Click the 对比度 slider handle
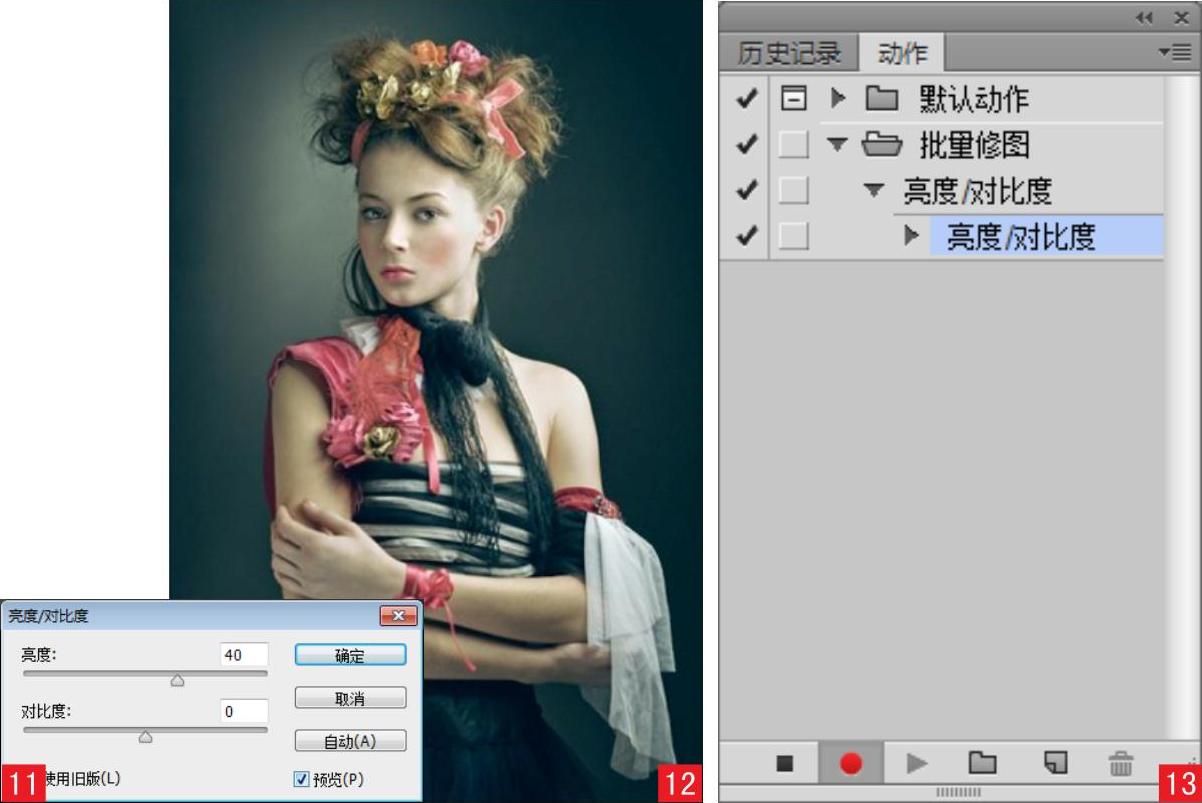The image size is (1202, 803). click(145, 737)
